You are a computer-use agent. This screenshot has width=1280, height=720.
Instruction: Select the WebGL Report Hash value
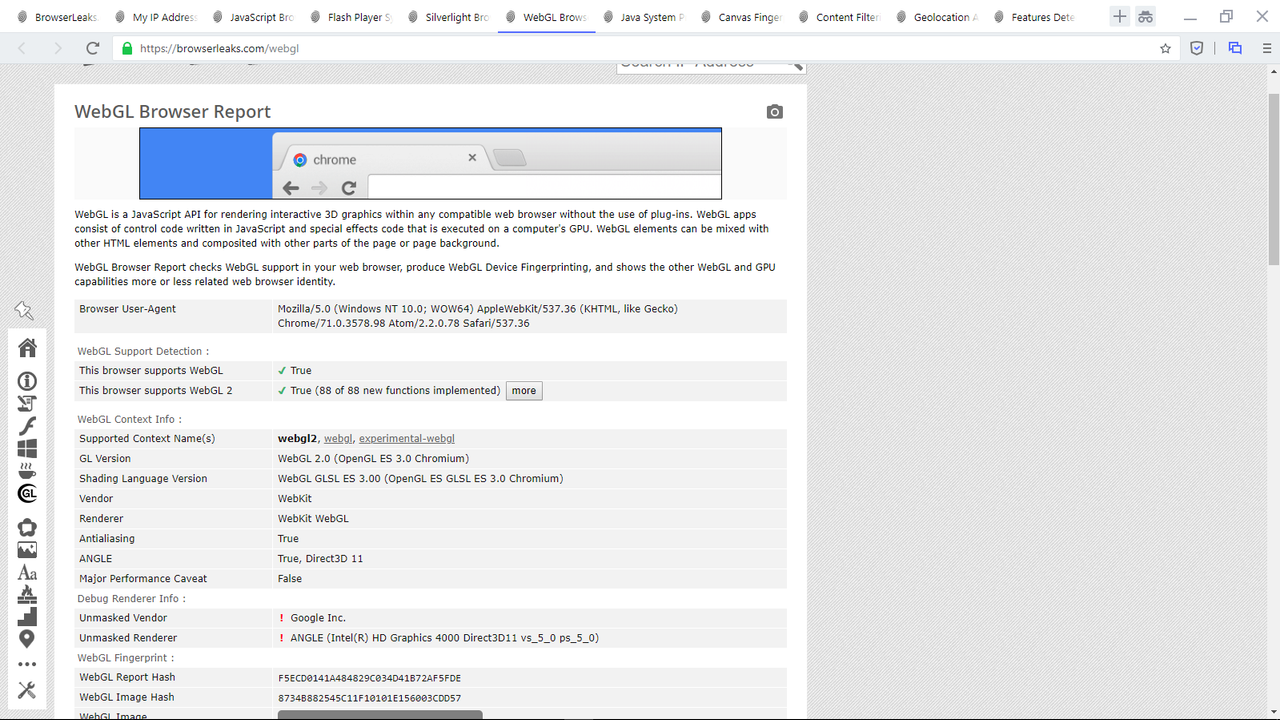coord(369,678)
